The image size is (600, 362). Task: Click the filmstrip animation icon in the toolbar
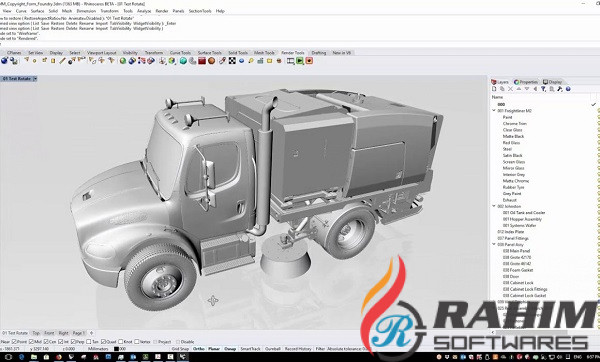pos(291,60)
